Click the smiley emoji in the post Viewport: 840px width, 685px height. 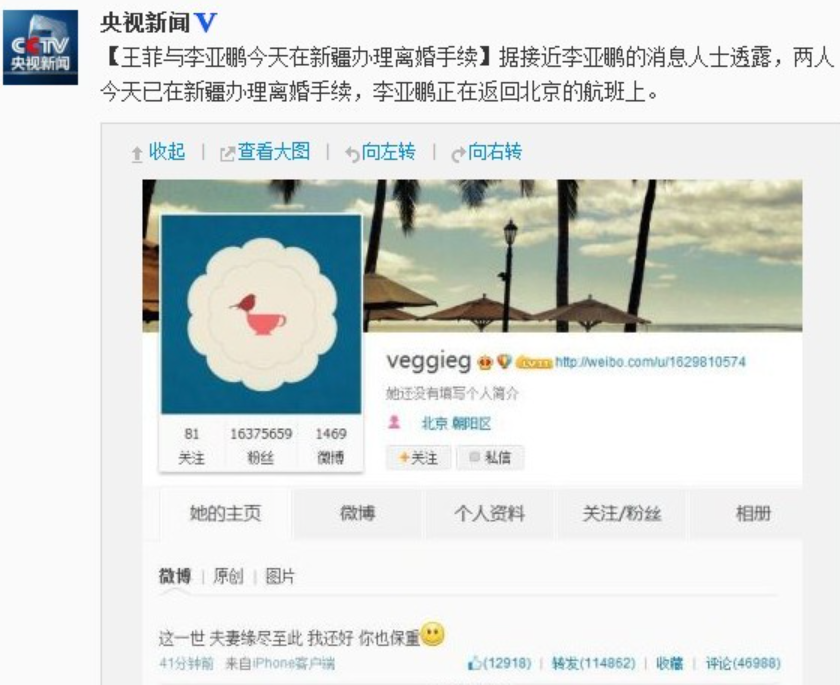(433, 634)
